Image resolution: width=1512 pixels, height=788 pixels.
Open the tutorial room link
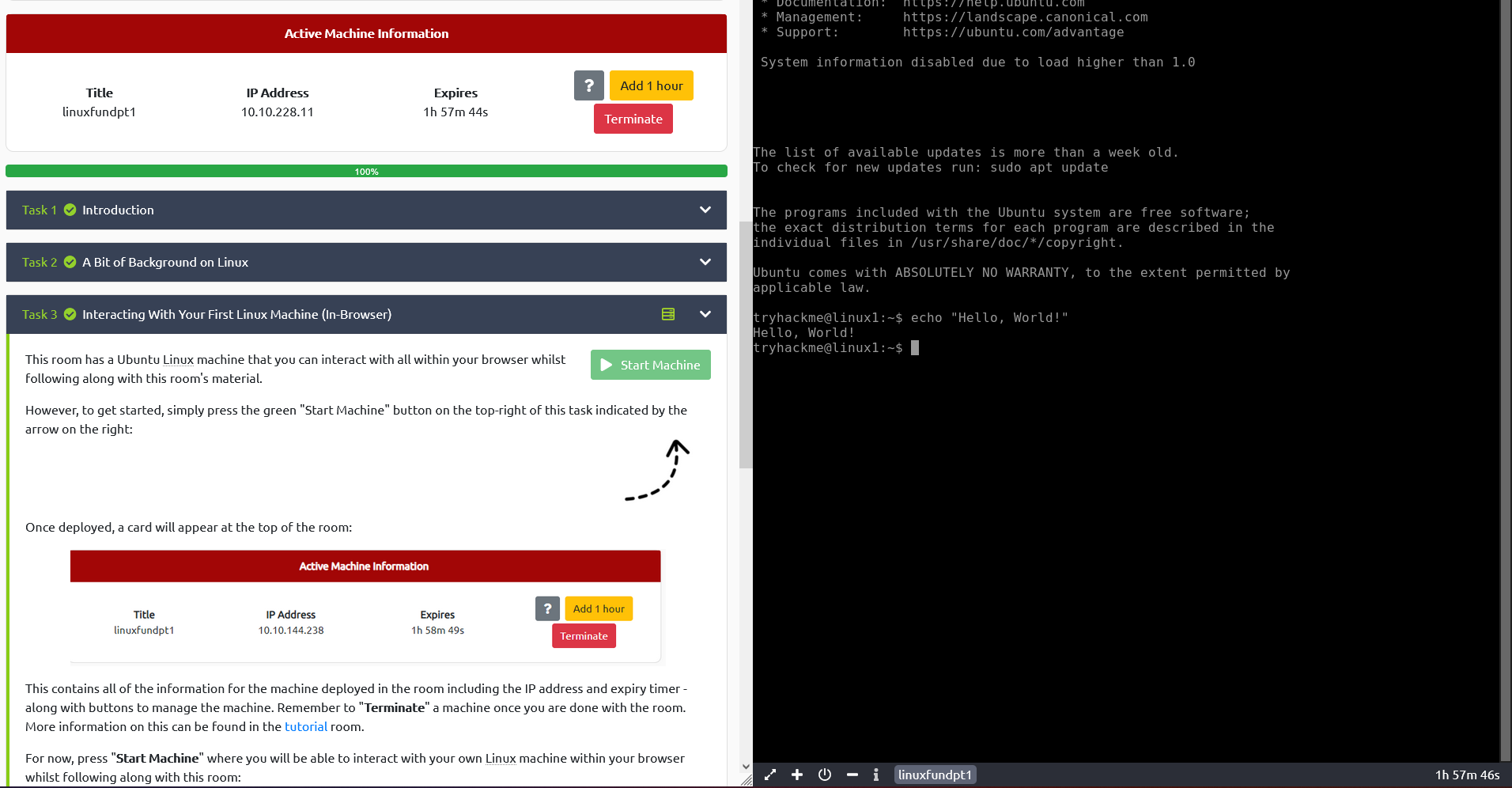306,726
